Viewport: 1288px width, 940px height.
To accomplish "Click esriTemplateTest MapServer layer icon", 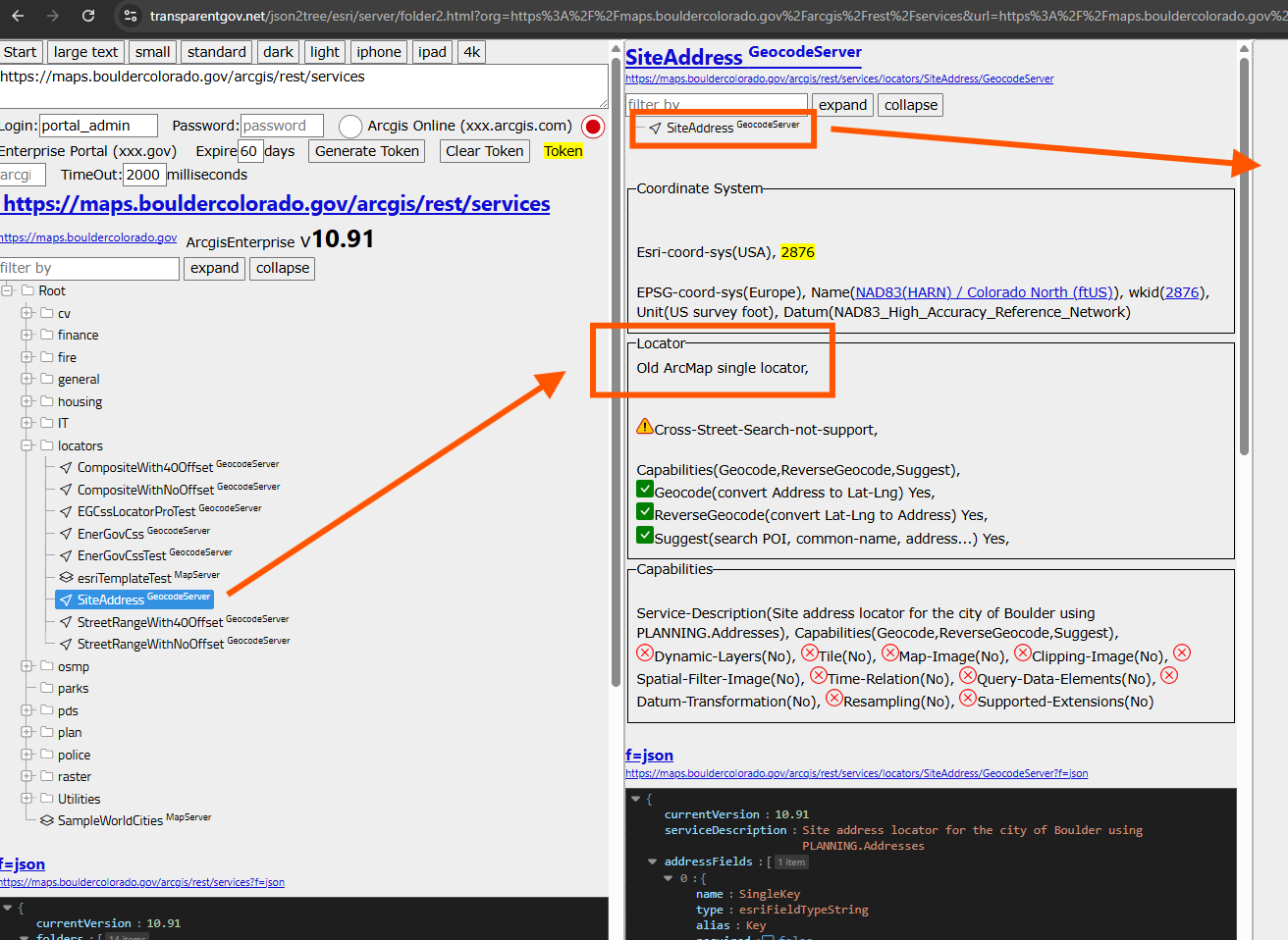I will (x=66, y=578).
